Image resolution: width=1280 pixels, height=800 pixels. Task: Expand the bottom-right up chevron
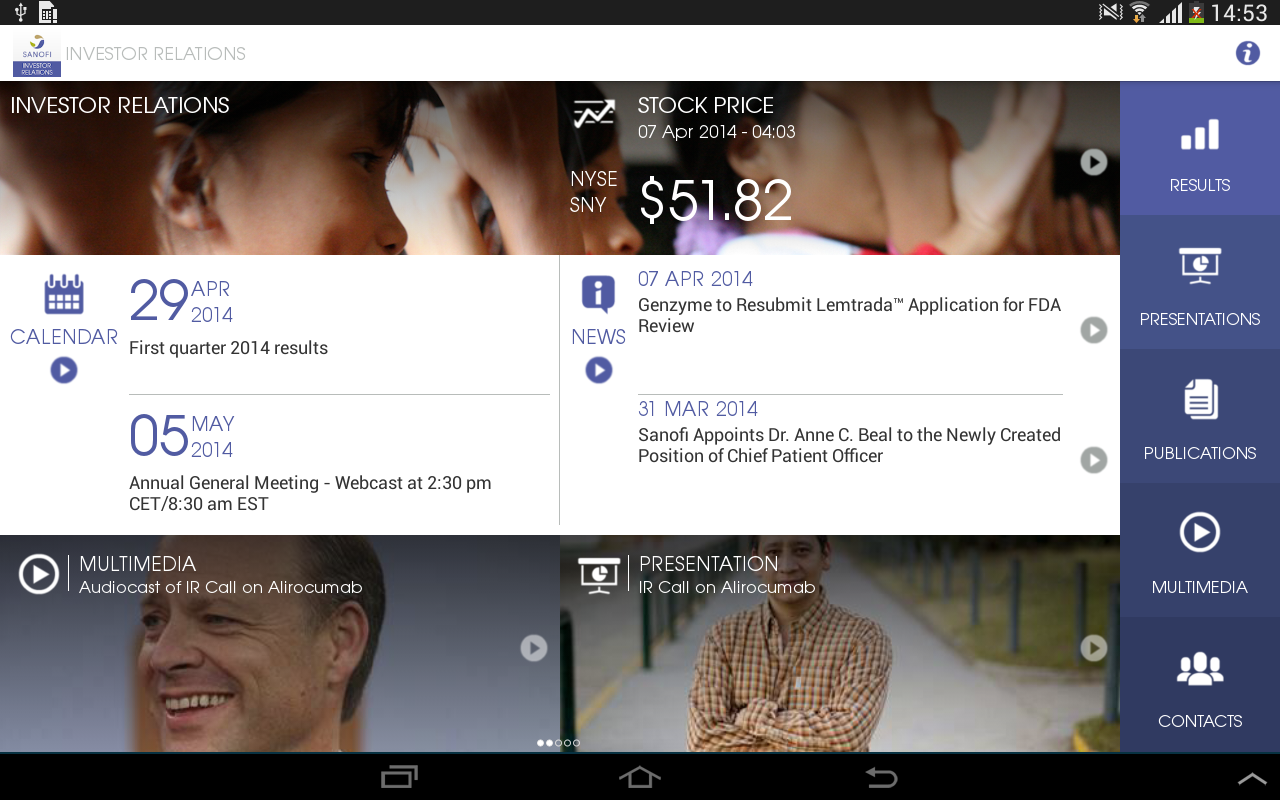[x=1252, y=779]
